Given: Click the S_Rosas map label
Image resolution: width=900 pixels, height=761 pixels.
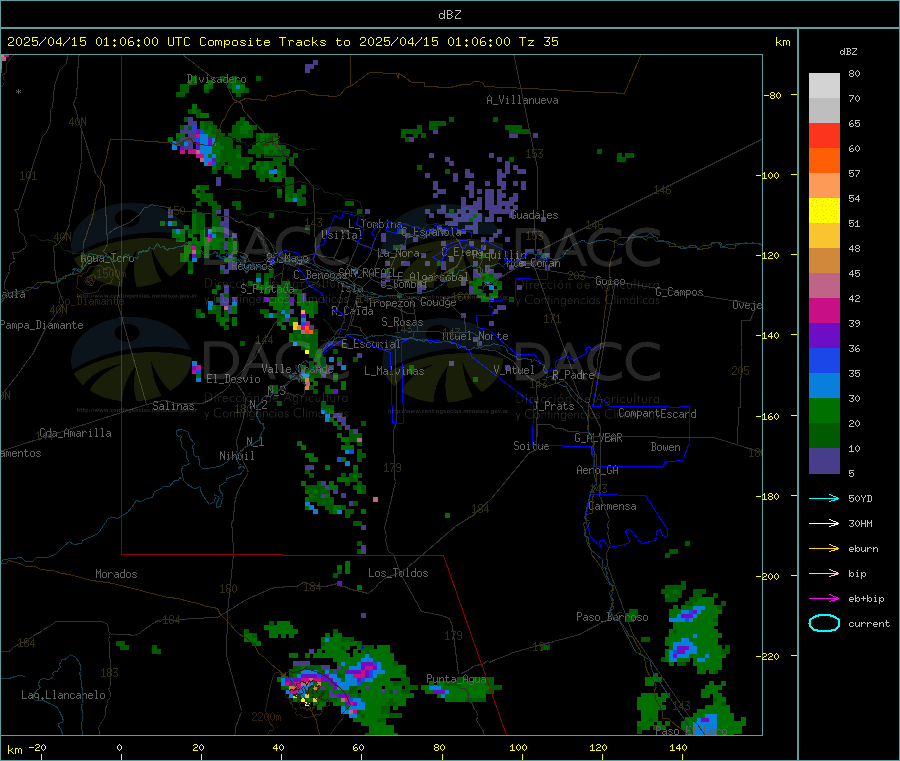Looking at the screenshot, I should pos(402,323).
